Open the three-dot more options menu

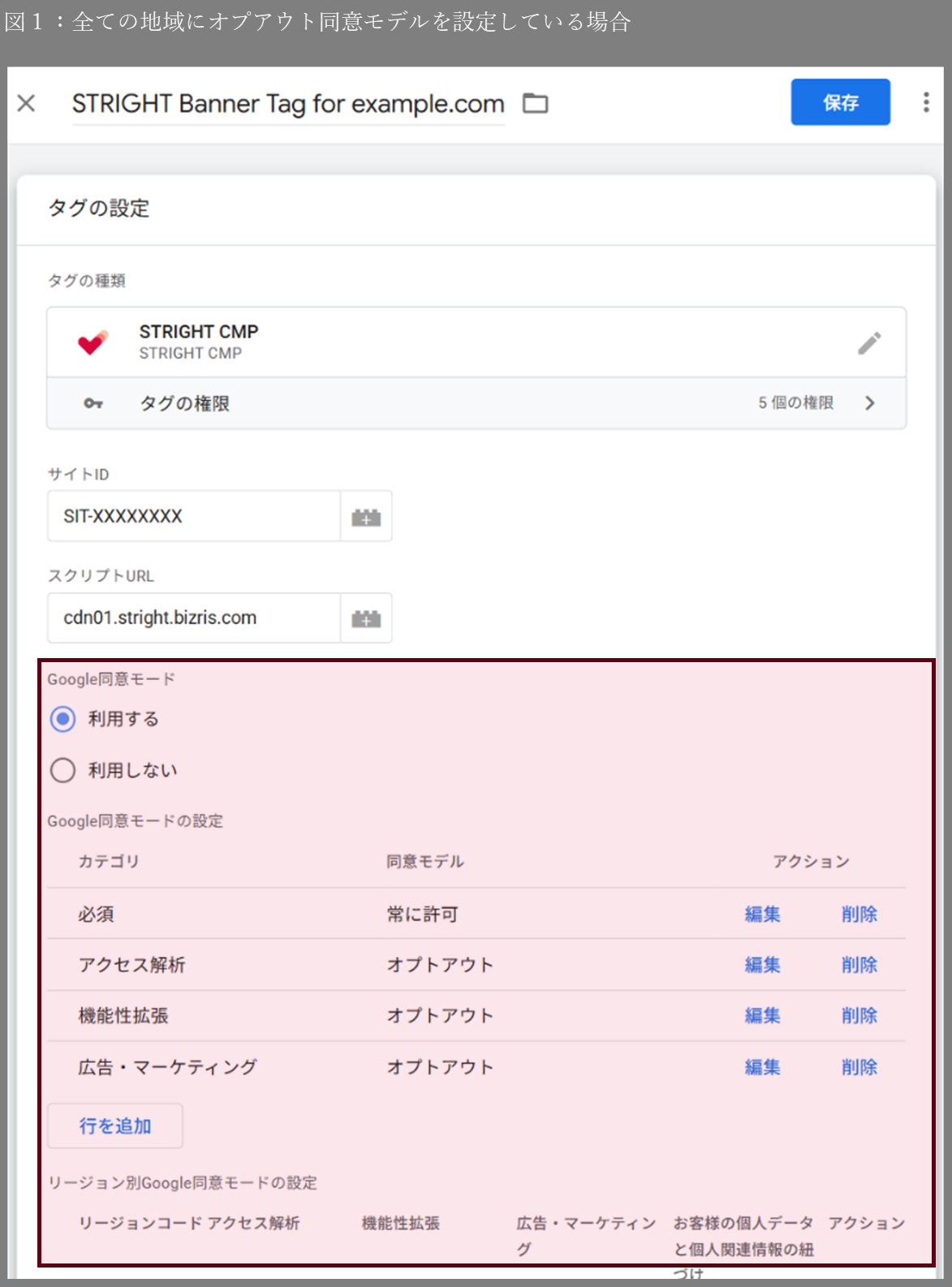coord(926,102)
